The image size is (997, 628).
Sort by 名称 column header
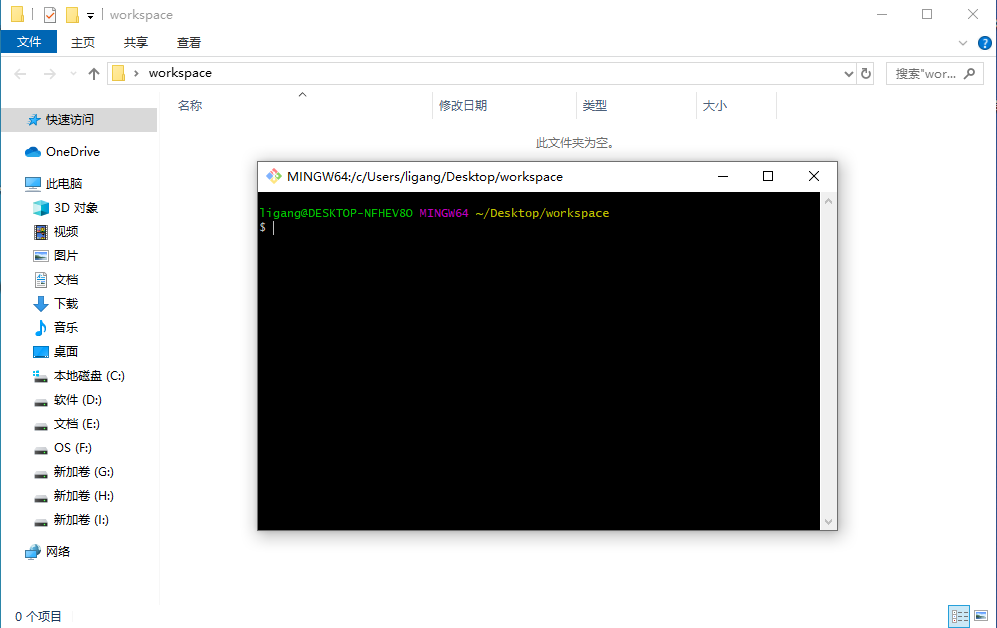pyautogui.click(x=190, y=106)
